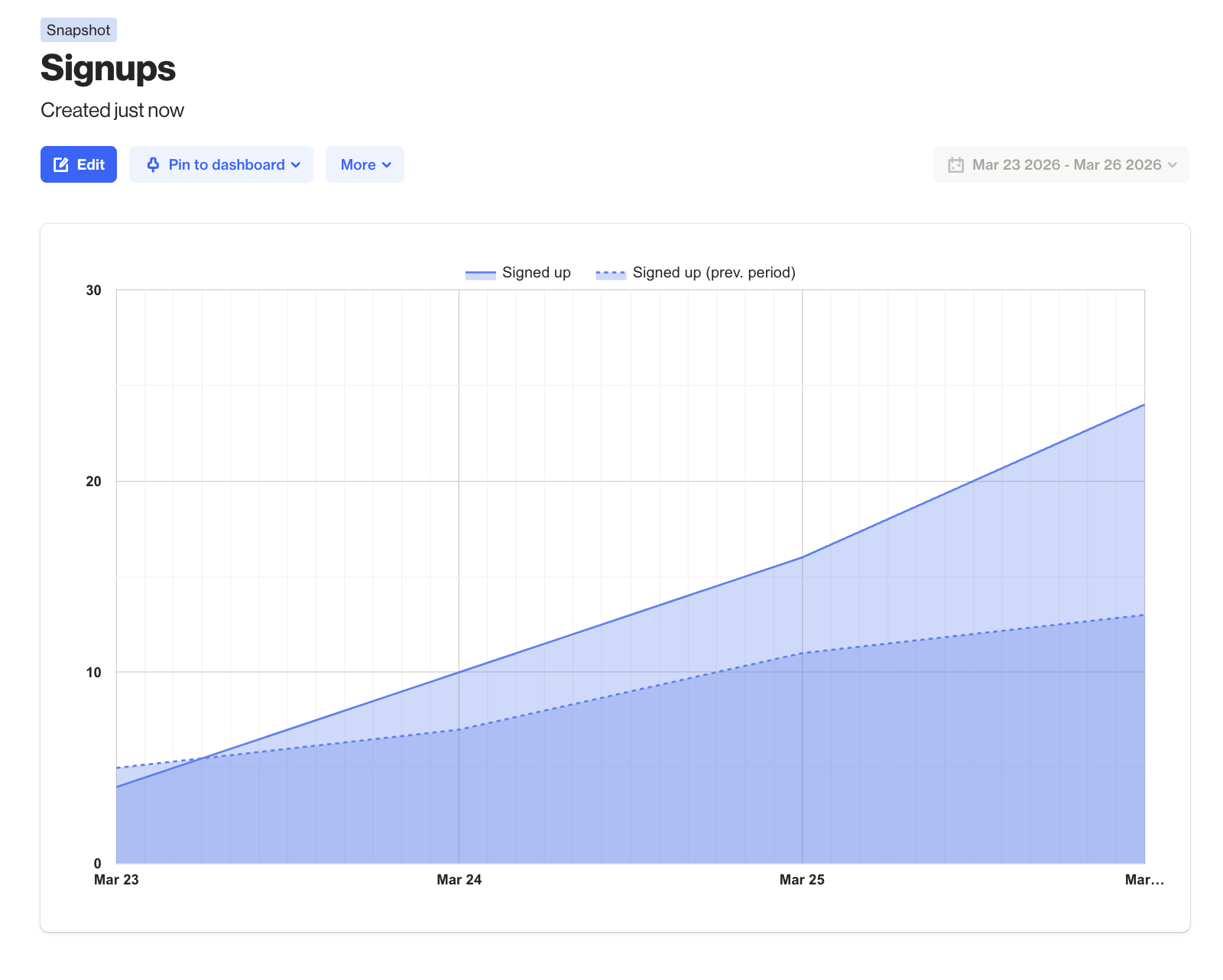
Task: Click the Signed up line point at Mar 25
Action: (x=802, y=557)
